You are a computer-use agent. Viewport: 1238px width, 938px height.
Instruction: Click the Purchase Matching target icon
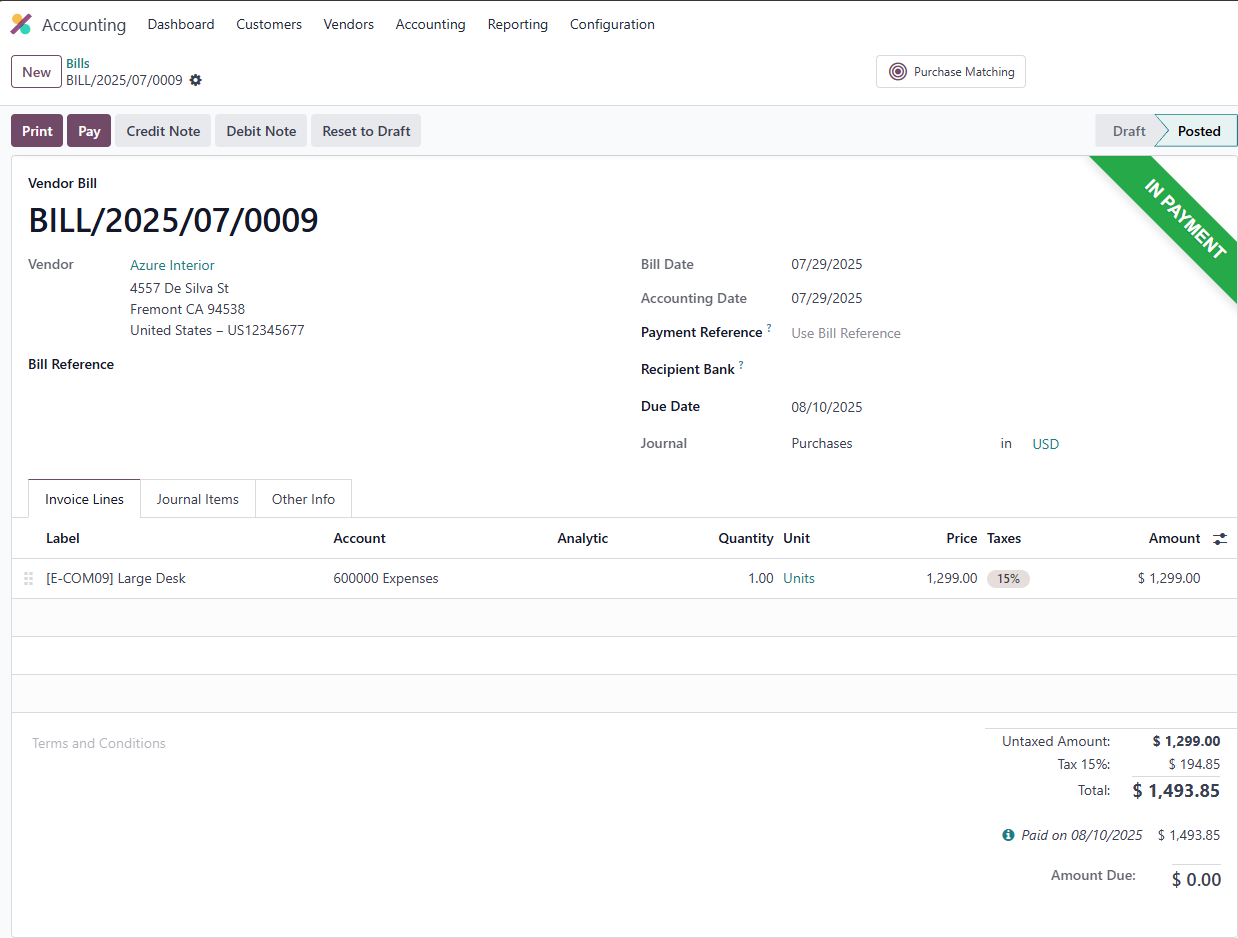pos(898,72)
